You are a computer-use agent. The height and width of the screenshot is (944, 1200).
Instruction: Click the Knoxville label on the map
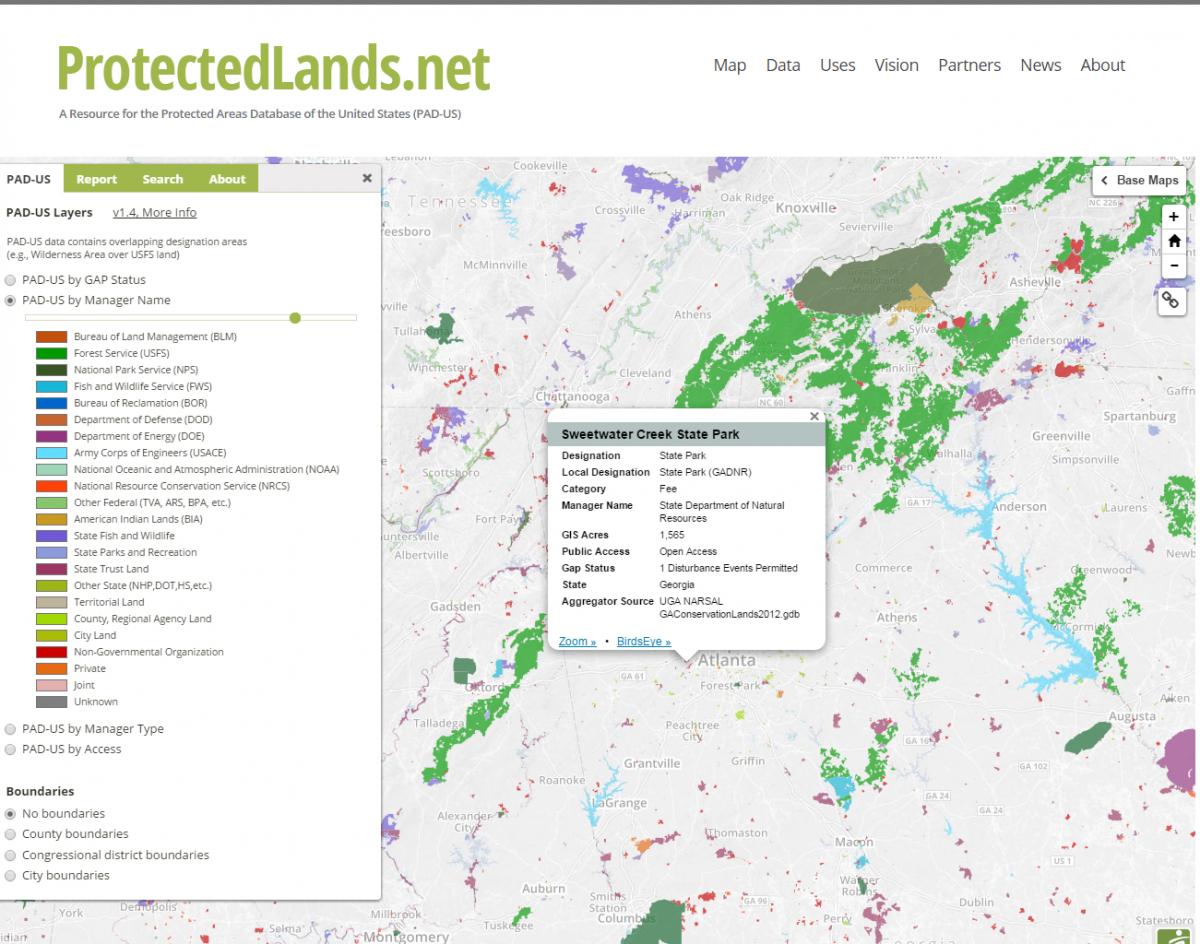coord(805,208)
